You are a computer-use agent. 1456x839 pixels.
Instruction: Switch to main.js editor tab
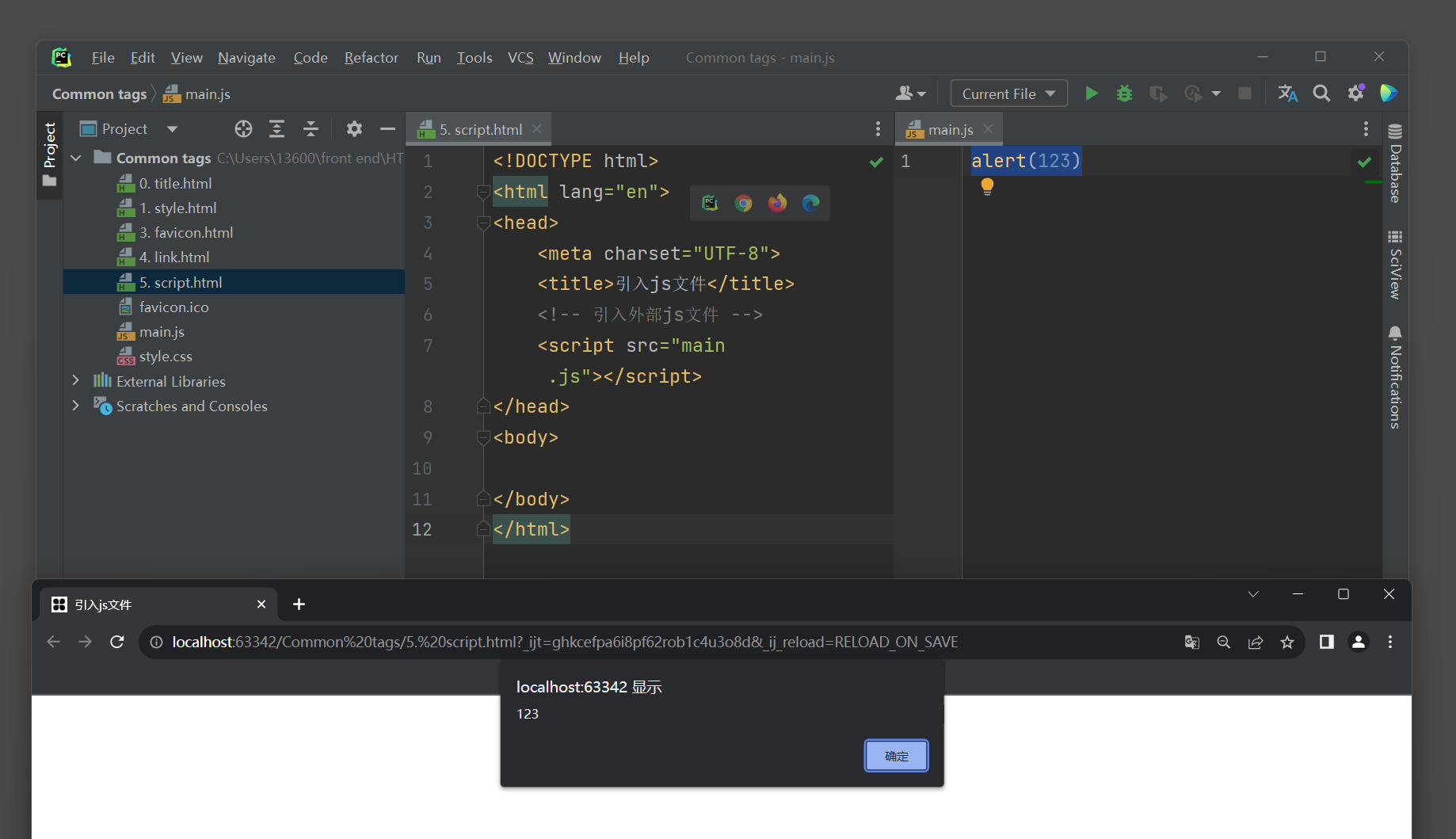click(x=950, y=129)
